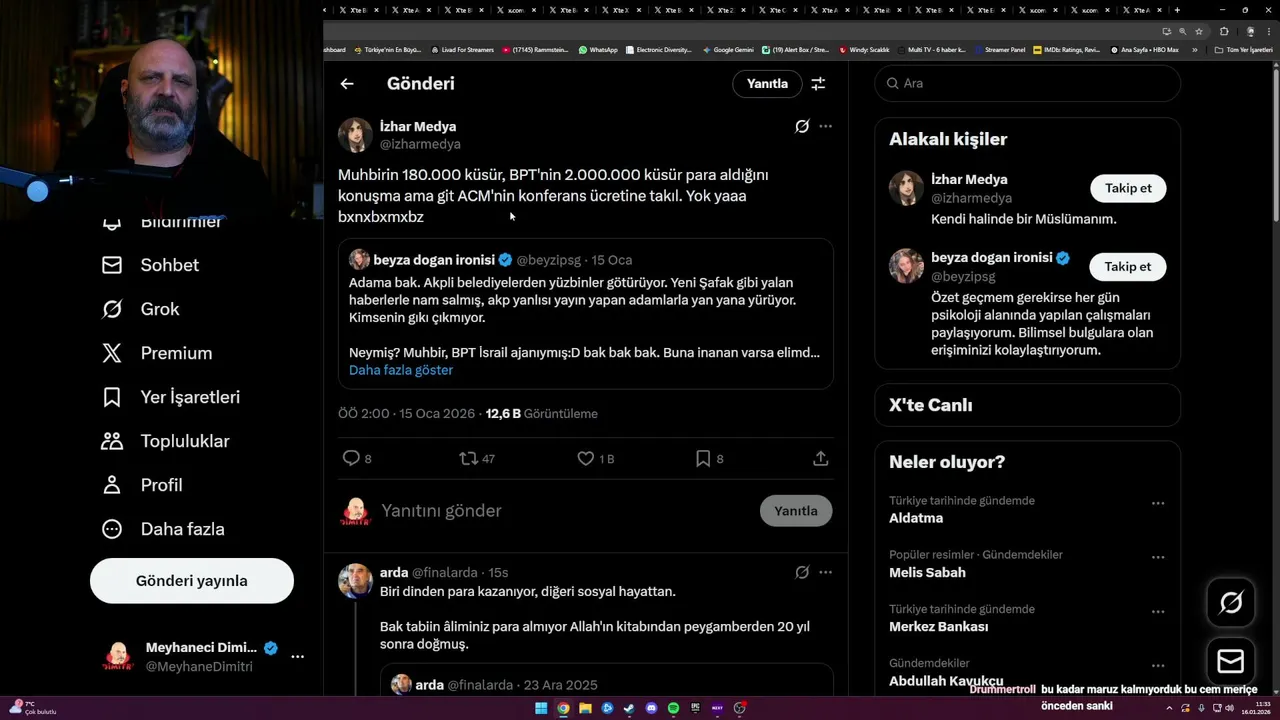The height and width of the screenshot is (720, 1280).
Task: Open options for Merkez Bankası trend
Action: pos(1158,611)
